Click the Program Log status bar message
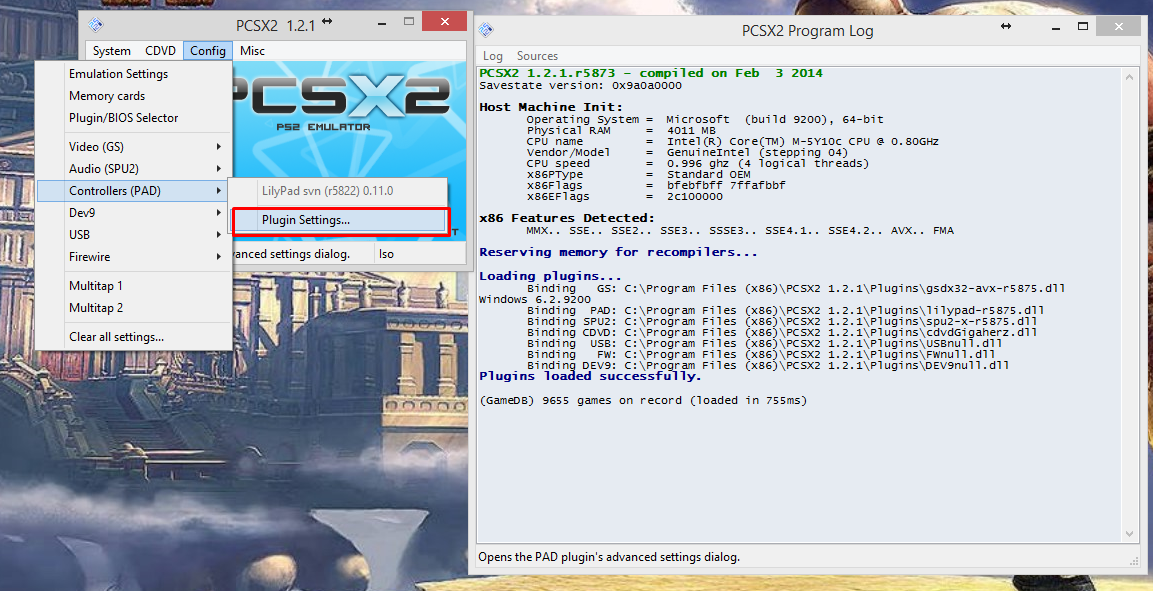 pos(609,557)
